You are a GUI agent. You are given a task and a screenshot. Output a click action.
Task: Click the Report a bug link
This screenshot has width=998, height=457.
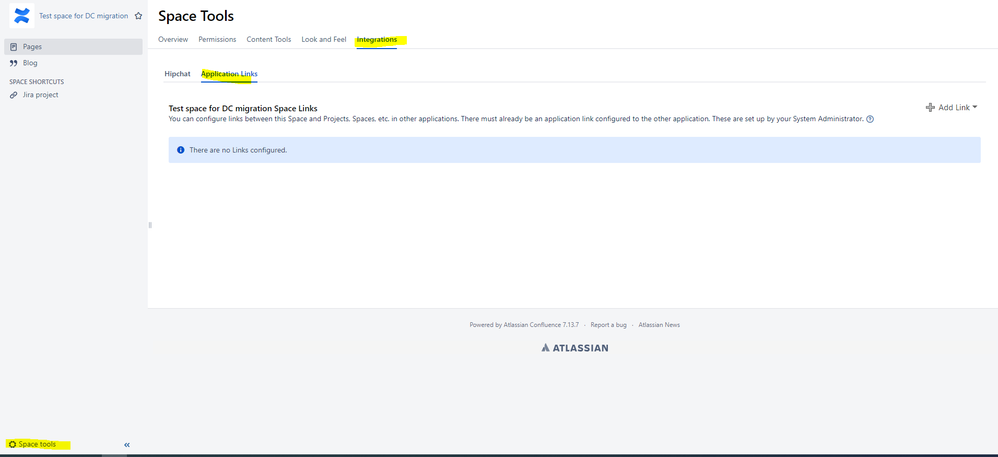[x=608, y=325]
